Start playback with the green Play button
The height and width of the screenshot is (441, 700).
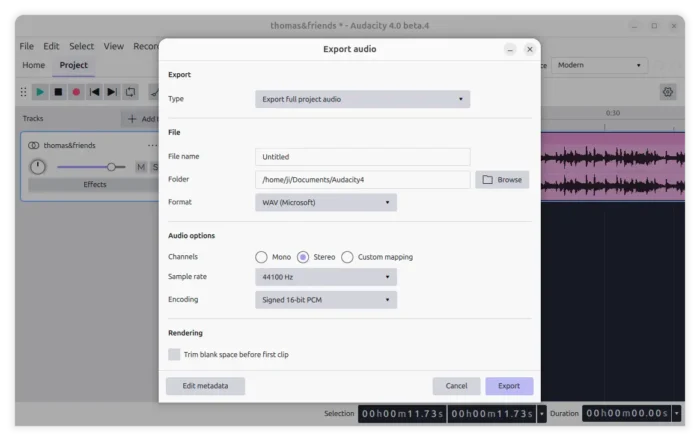[40, 92]
